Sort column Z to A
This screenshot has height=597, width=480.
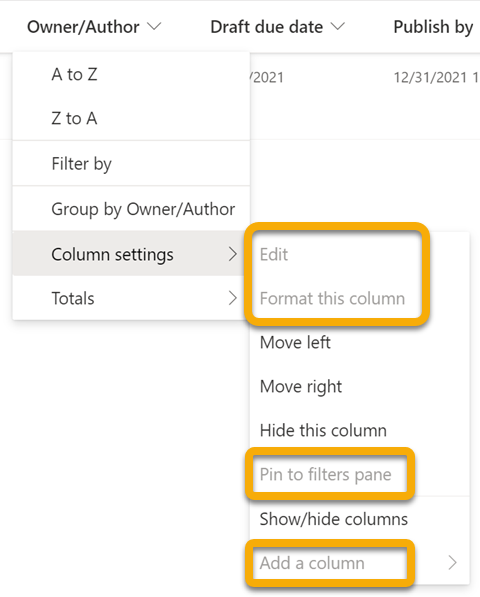[131, 118]
